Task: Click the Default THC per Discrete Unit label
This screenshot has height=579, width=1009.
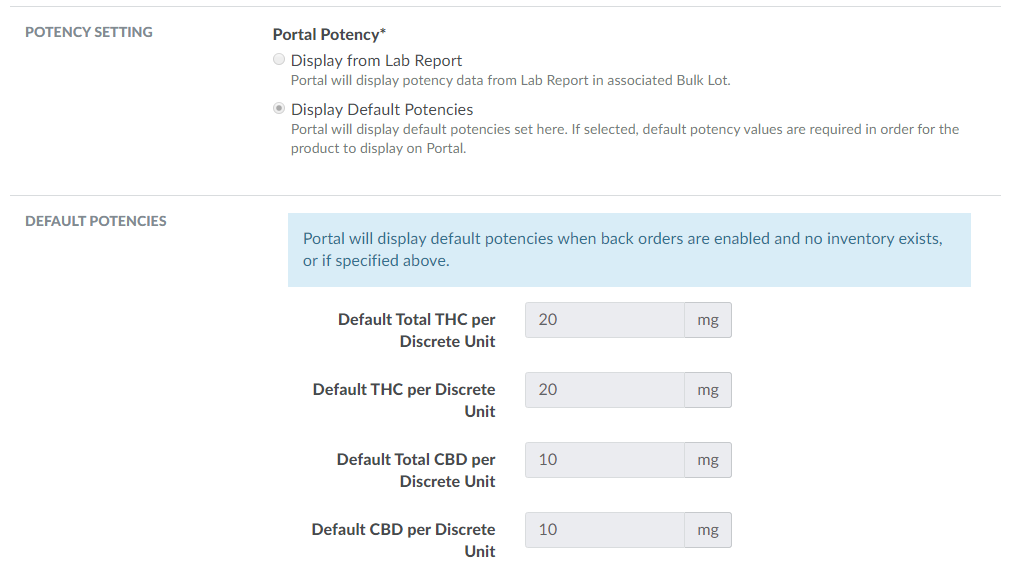Action: 405,400
